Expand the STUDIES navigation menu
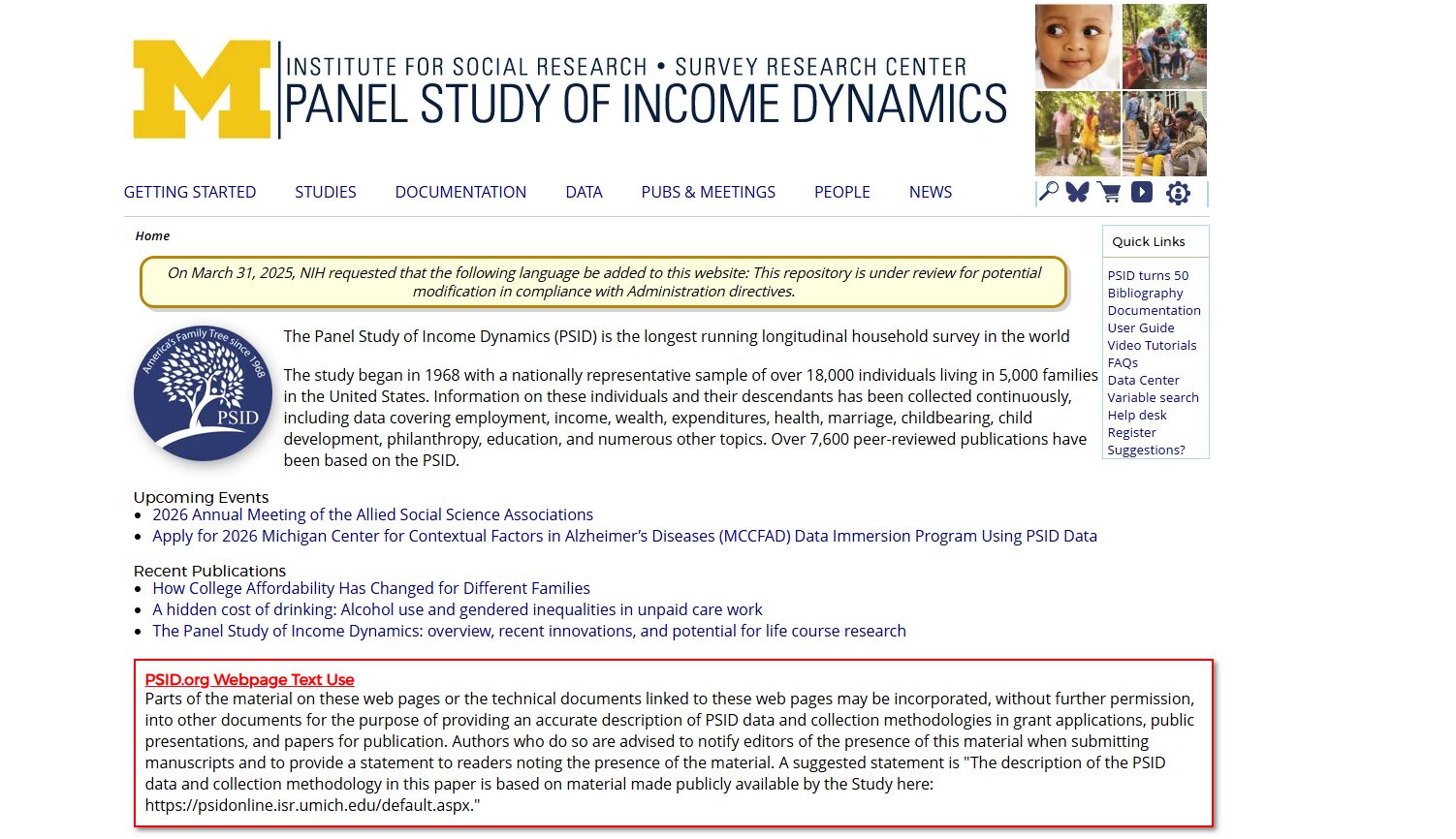The image size is (1456, 839). coord(325,192)
